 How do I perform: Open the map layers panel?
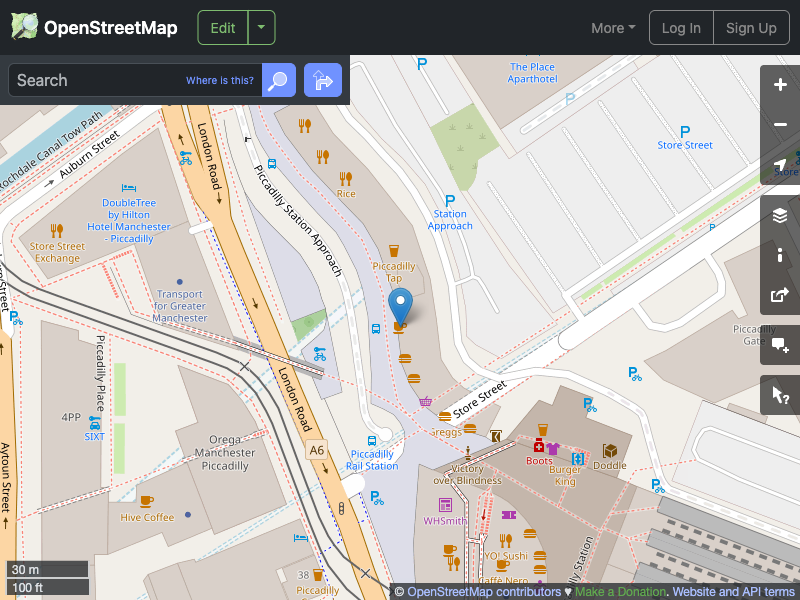click(780, 214)
